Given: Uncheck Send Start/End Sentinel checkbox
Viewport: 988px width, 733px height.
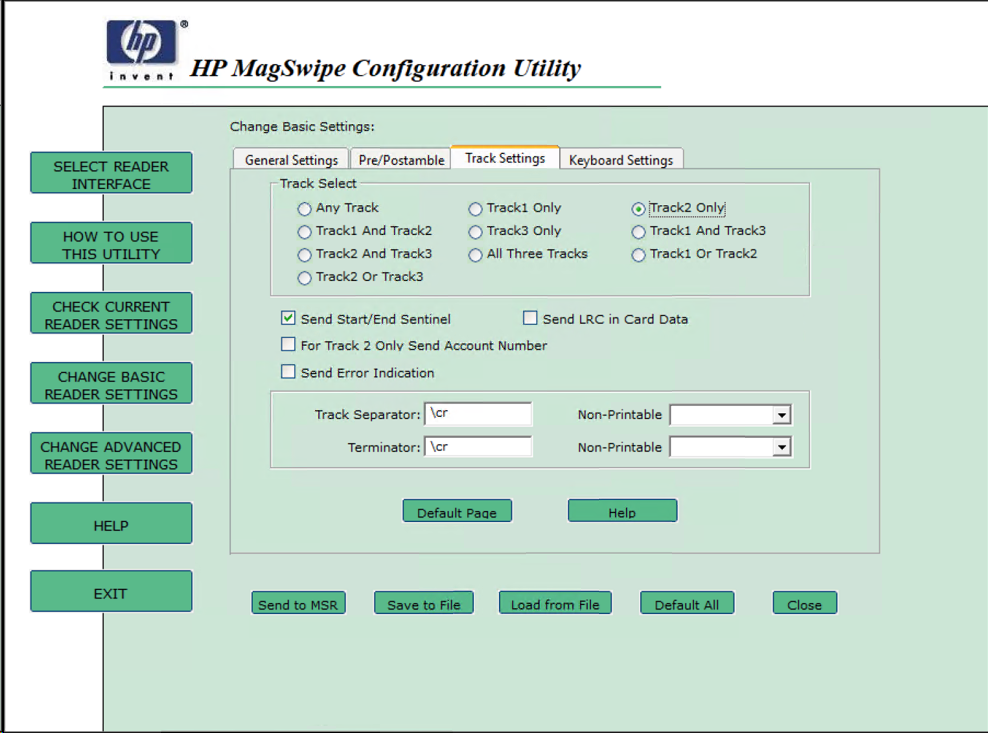Looking at the screenshot, I should [288, 319].
